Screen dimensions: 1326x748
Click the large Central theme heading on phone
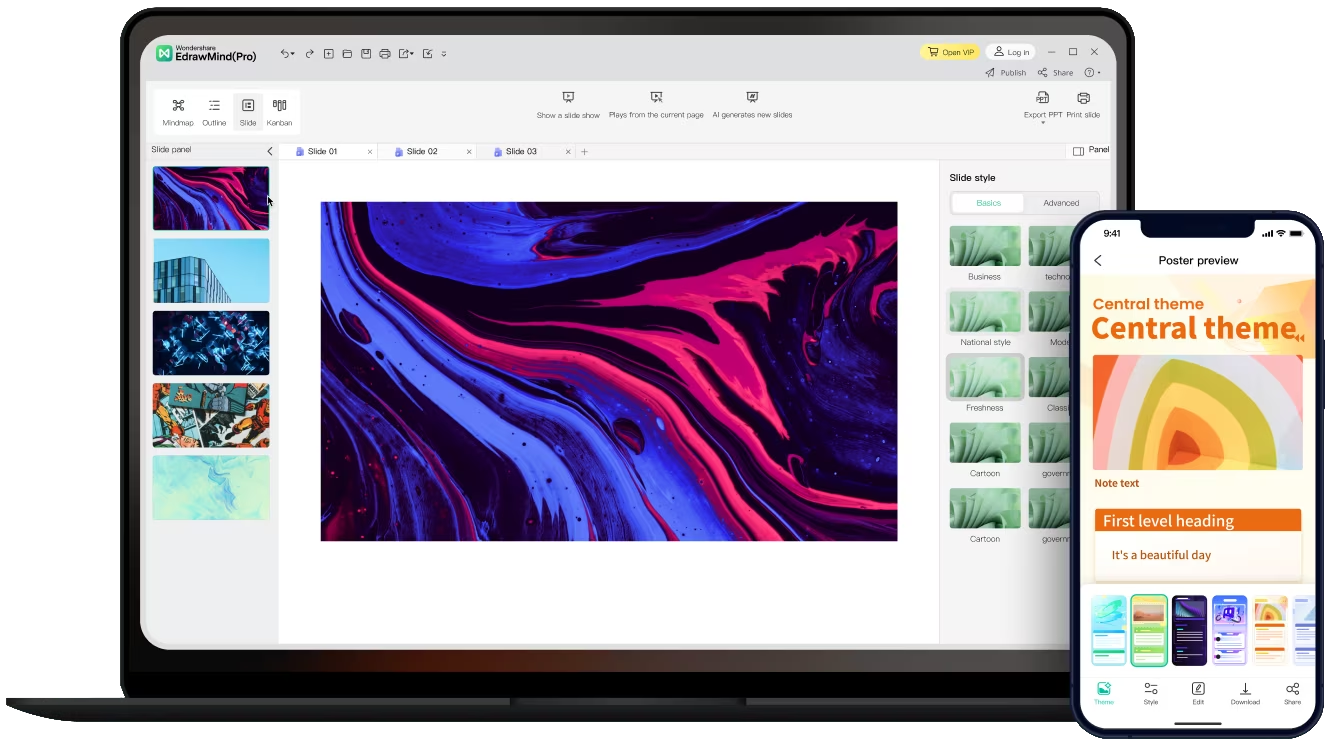[1194, 329]
